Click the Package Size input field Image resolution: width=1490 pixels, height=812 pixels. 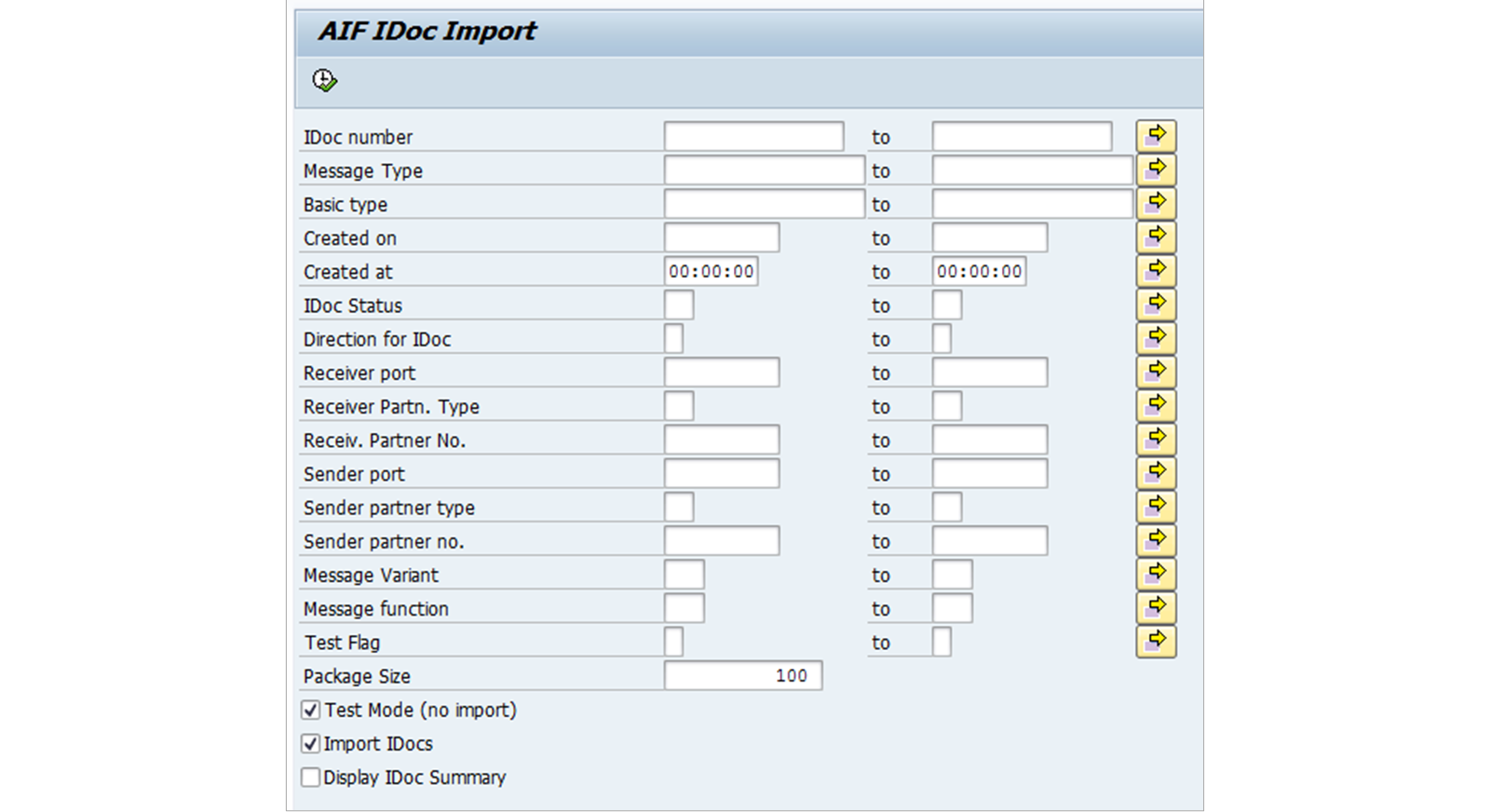743,676
